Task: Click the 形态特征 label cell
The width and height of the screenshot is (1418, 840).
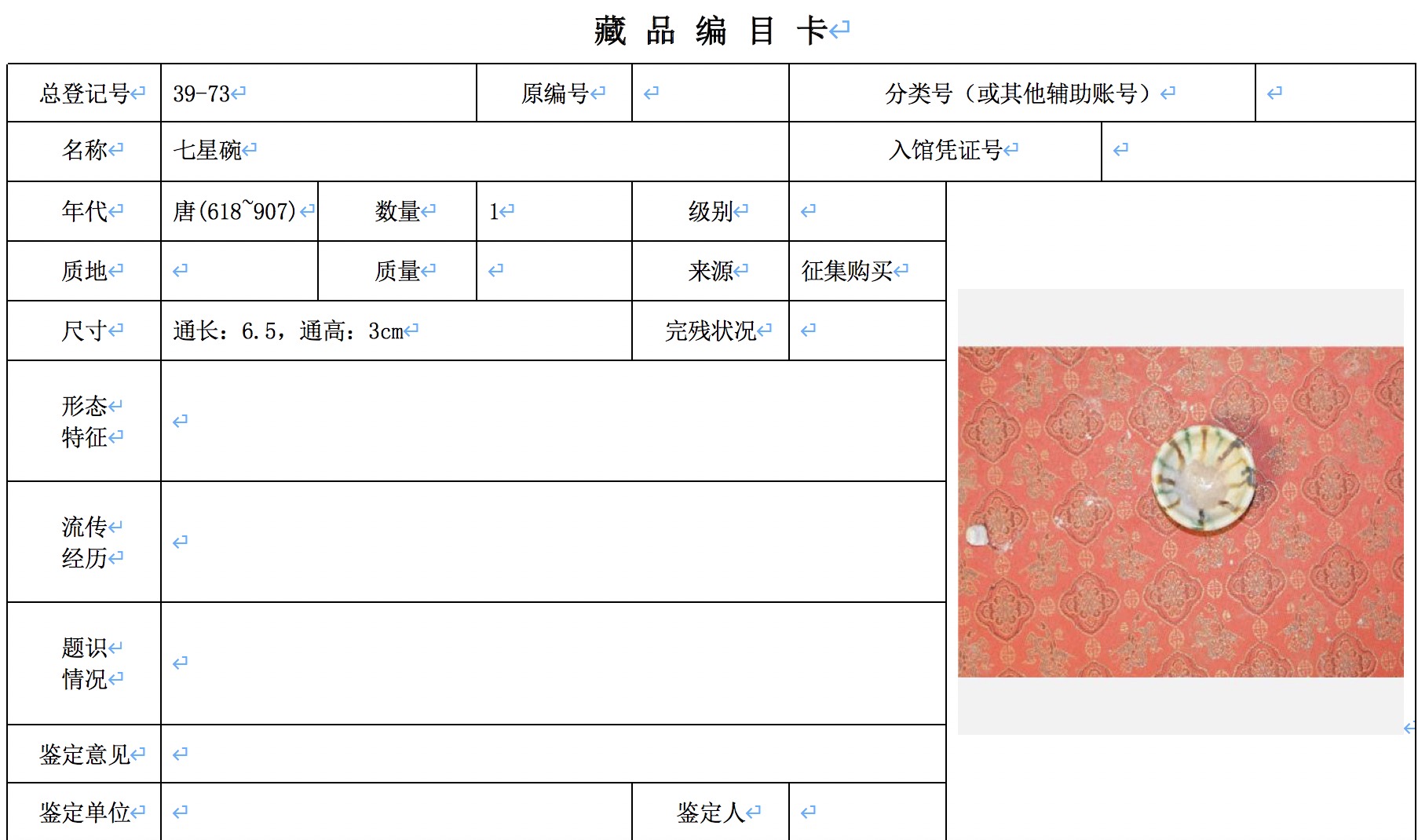Action: (84, 421)
